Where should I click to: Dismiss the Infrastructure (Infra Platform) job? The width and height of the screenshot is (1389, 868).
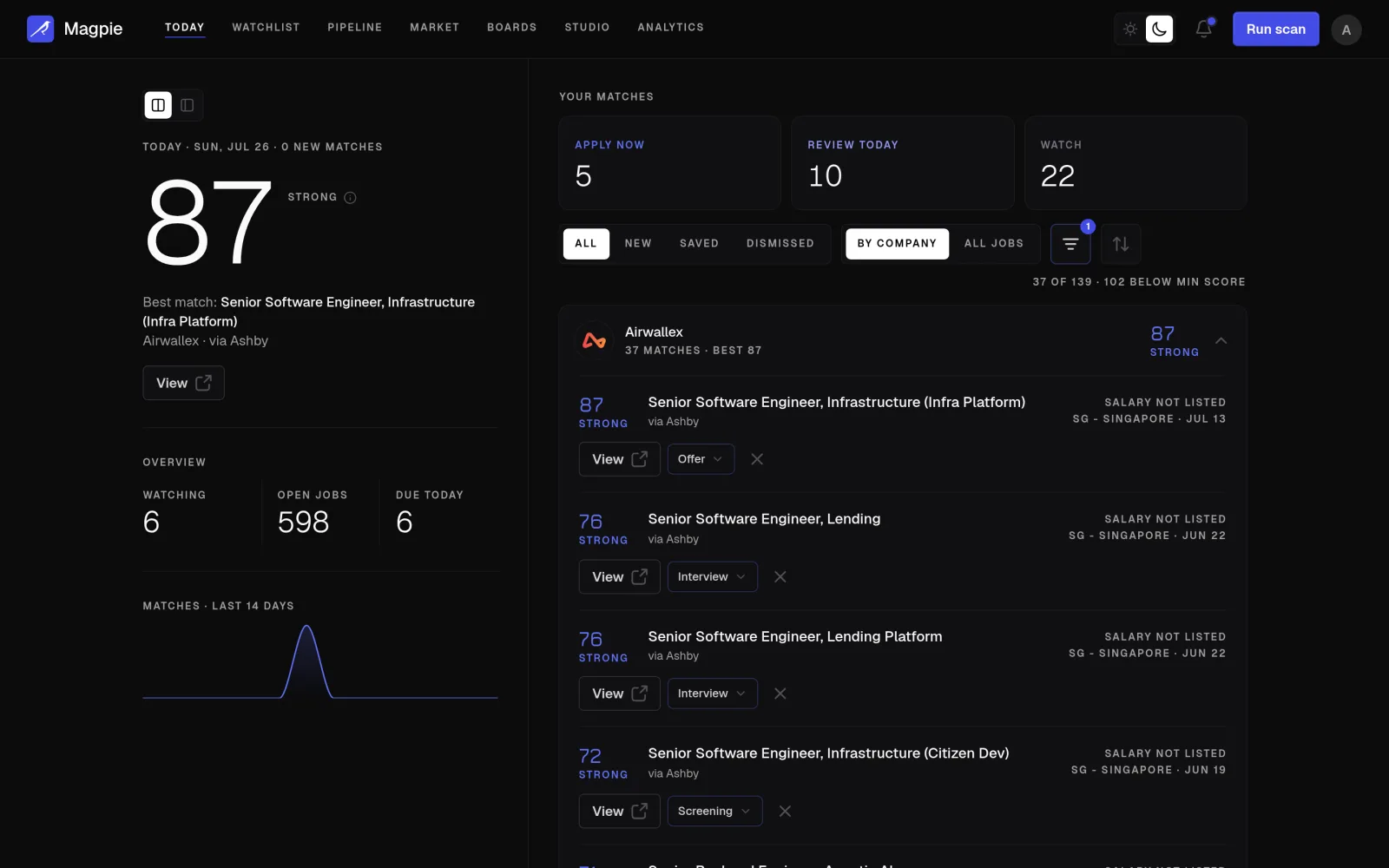pyautogui.click(x=757, y=459)
